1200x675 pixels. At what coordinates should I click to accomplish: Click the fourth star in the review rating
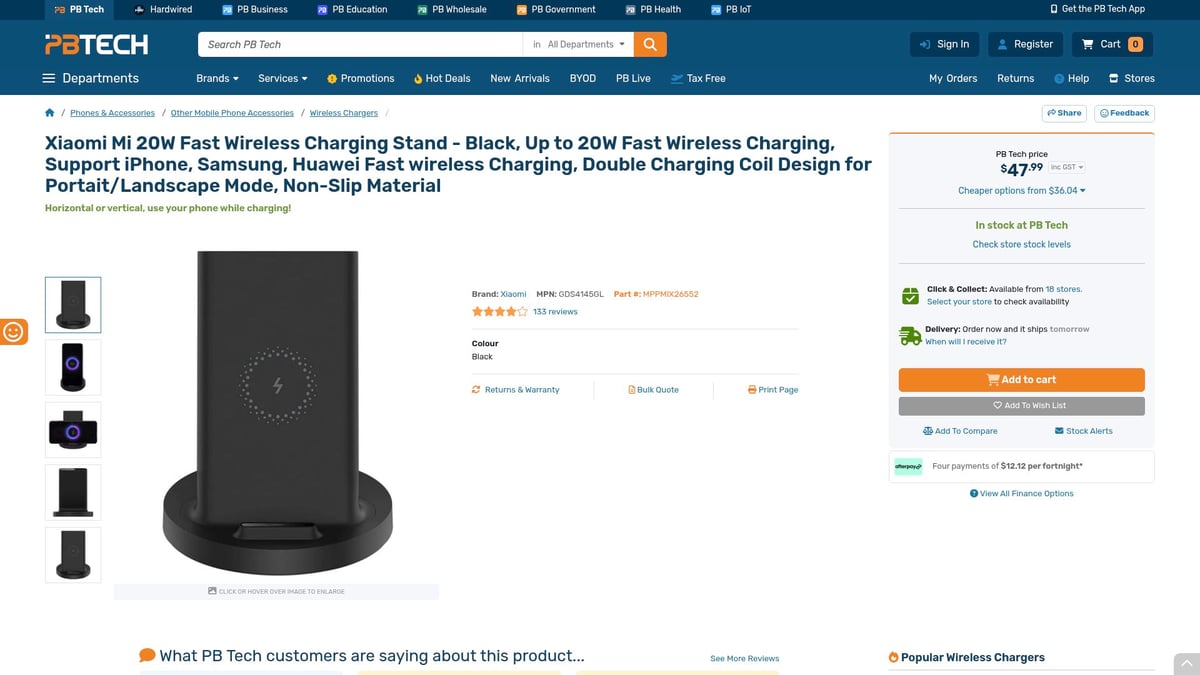click(510, 311)
